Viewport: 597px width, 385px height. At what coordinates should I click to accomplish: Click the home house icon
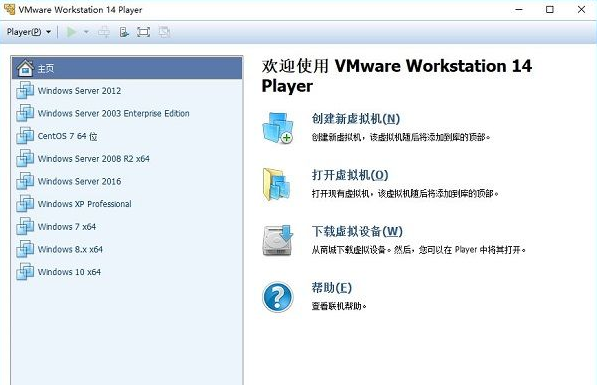pos(25,68)
